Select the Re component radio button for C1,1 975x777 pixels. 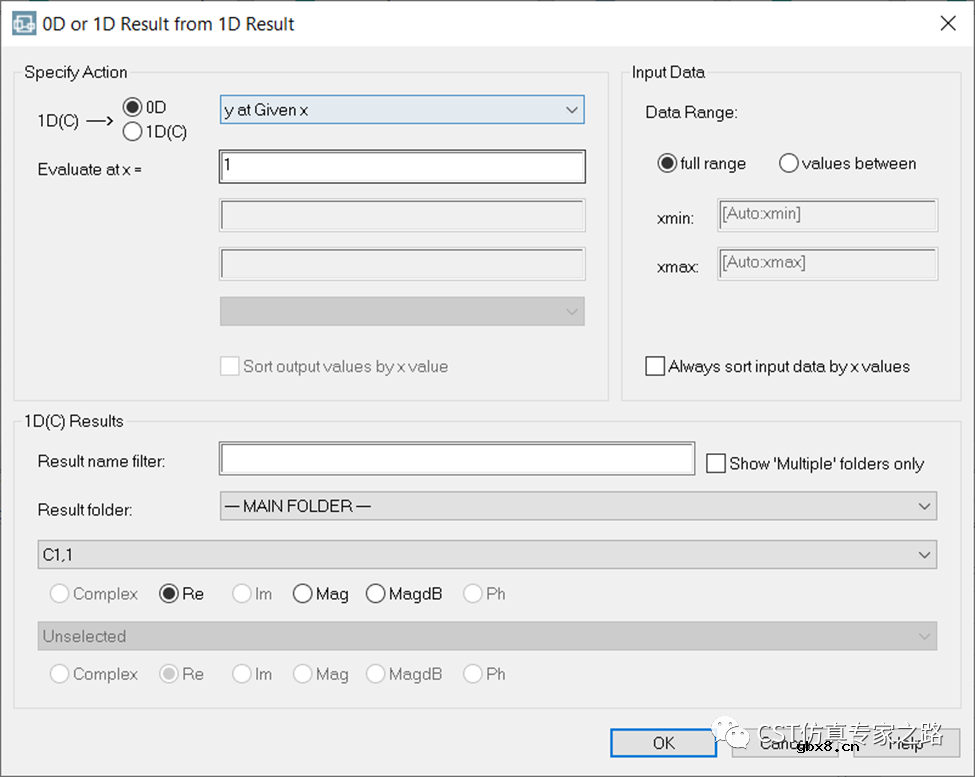pyautogui.click(x=170, y=594)
